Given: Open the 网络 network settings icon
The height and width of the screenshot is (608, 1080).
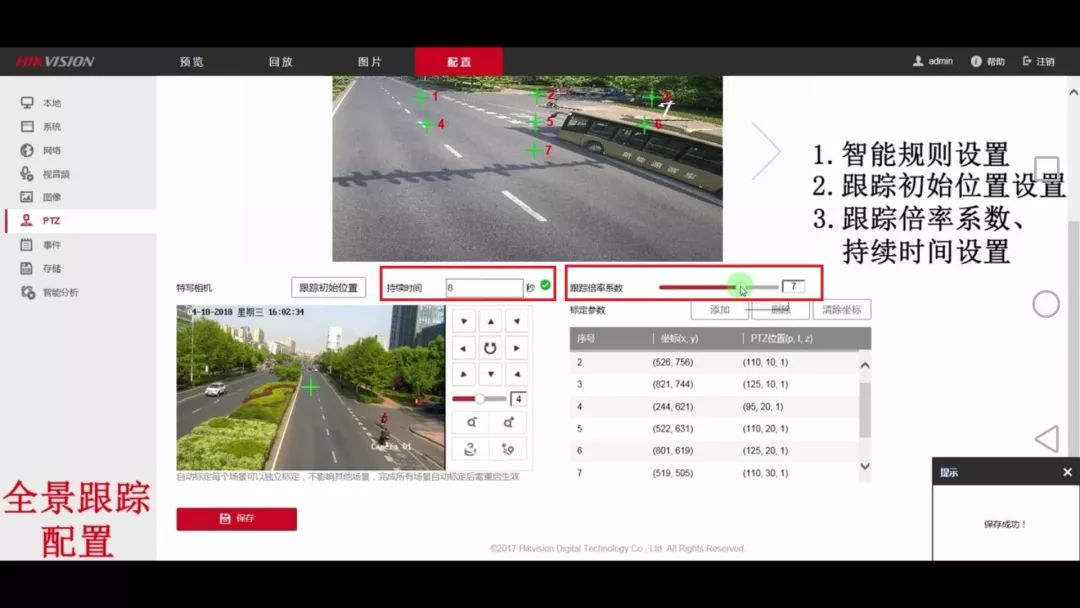Looking at the screenshot, I should pos(27,150).
